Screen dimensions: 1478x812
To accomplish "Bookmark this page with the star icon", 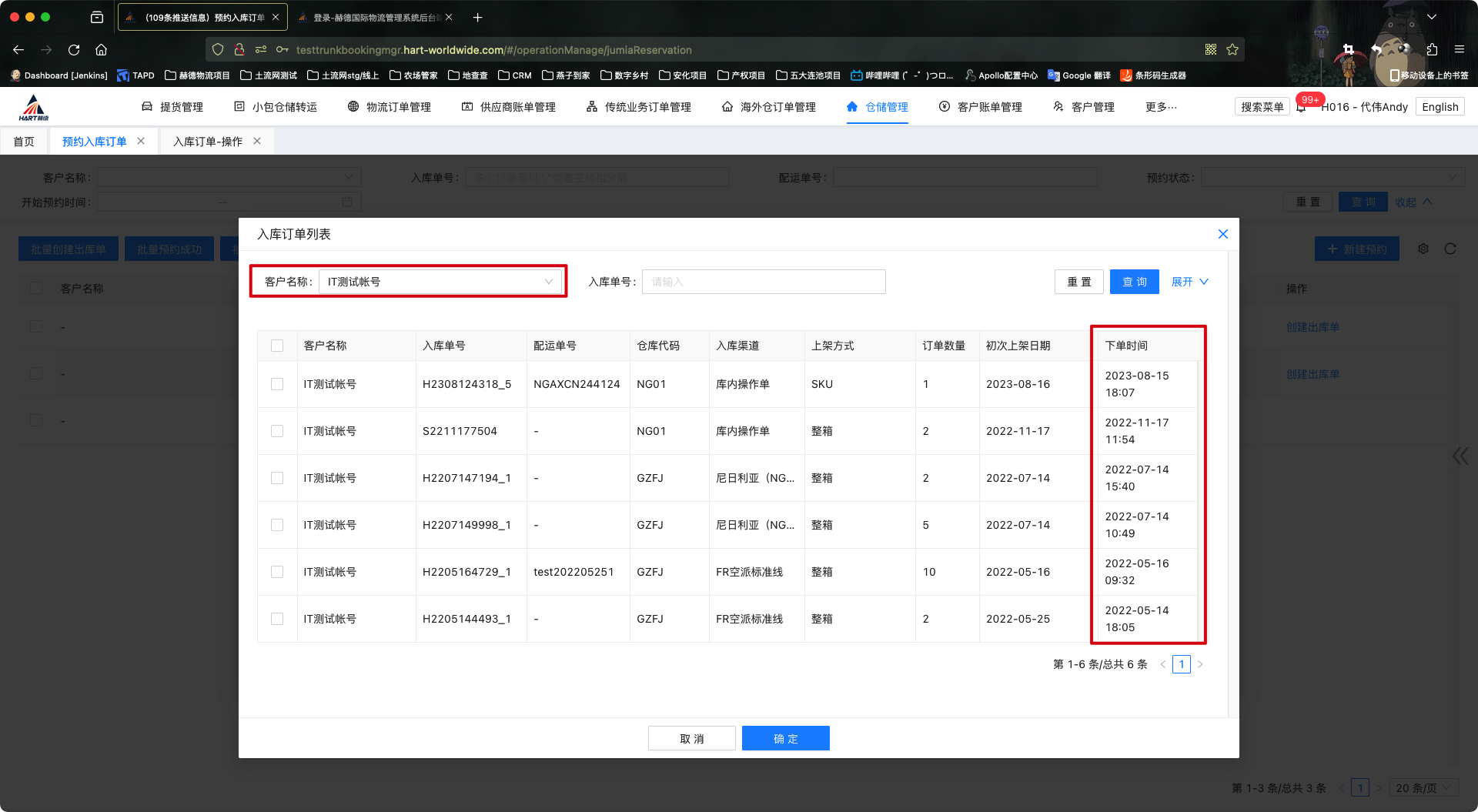I will click(1232, 50).
